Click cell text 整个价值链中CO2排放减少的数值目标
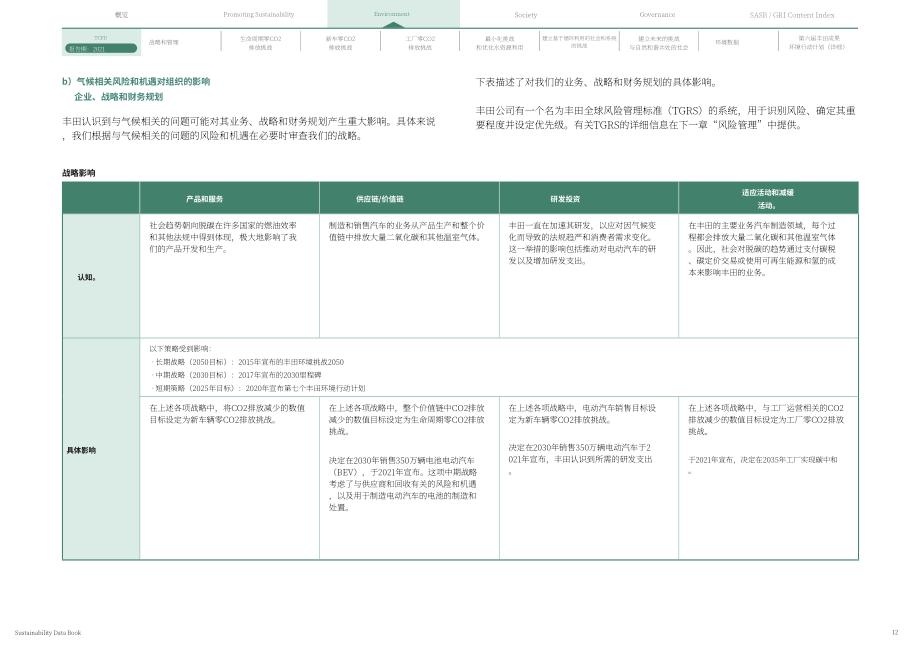The image size is (920, 651). point(407,419)
